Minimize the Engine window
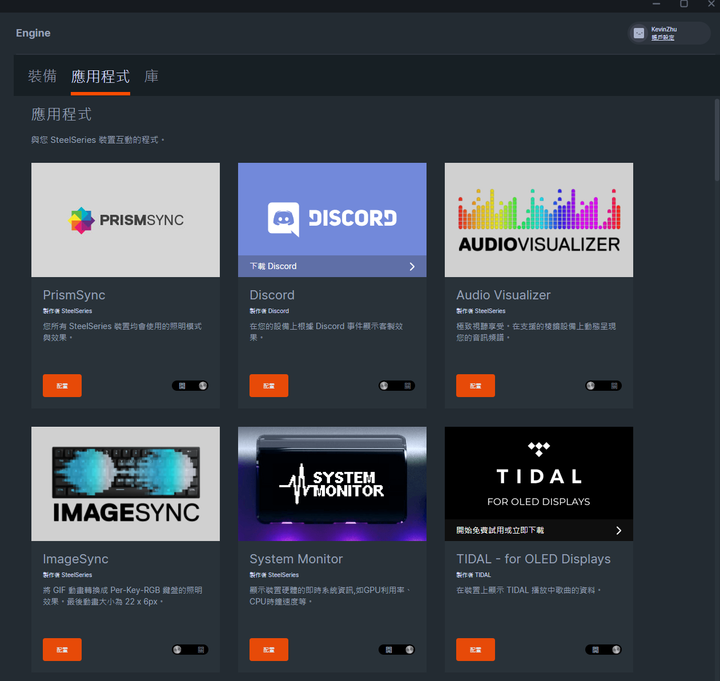 click(x=656, y=4)
